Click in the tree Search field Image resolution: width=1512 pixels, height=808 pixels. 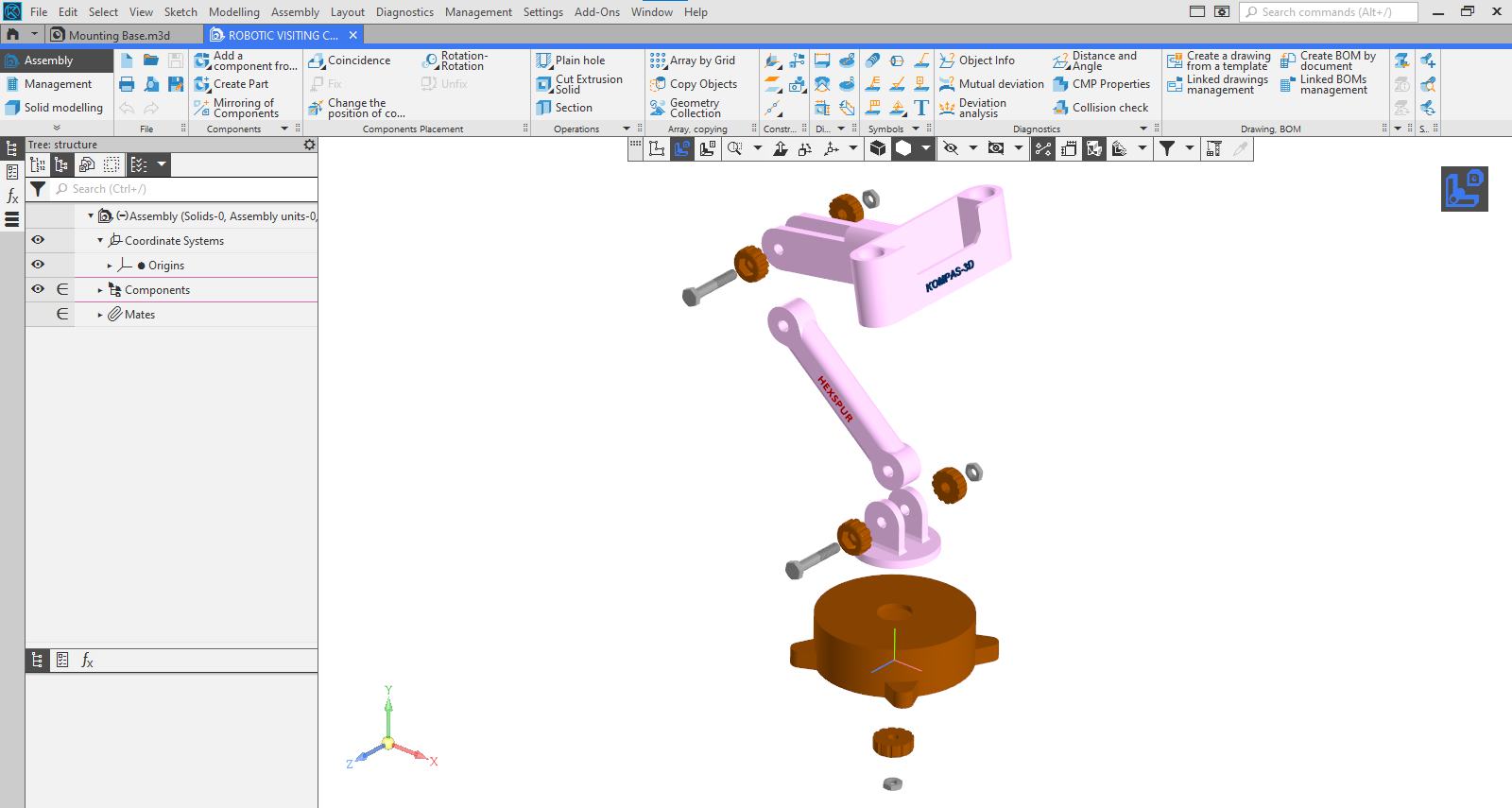pyautogui.click(x=184, y=189)
